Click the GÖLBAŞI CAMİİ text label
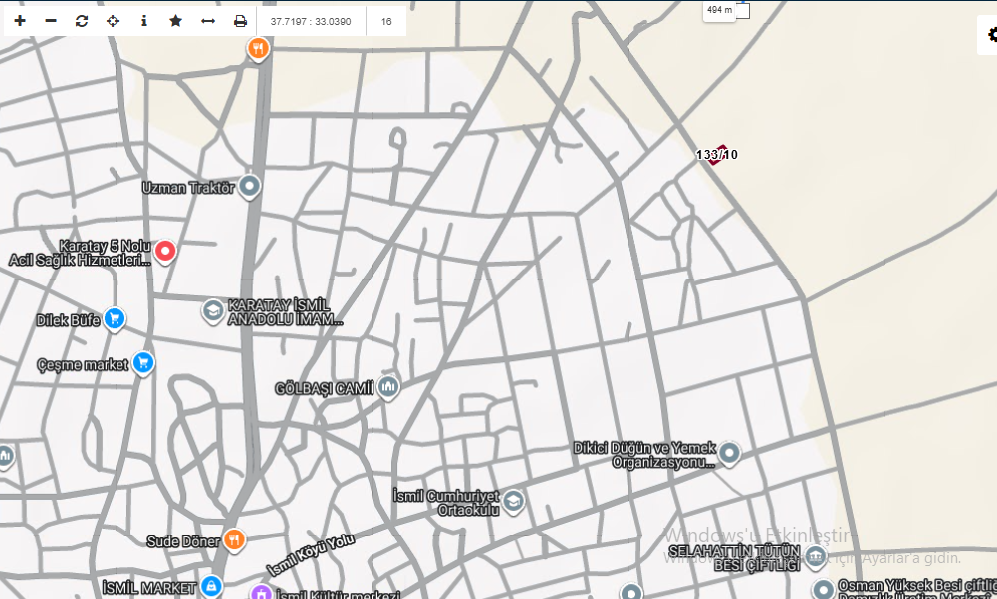 click(324, 388)
